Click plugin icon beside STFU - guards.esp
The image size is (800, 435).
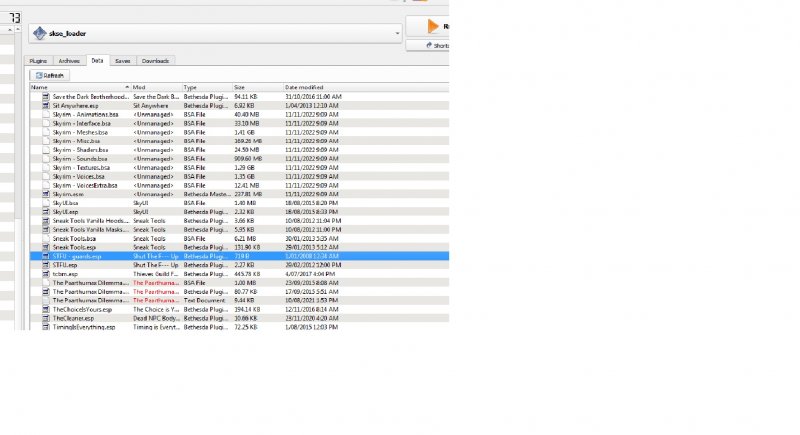pyautogui.click(x=45, y=256)
